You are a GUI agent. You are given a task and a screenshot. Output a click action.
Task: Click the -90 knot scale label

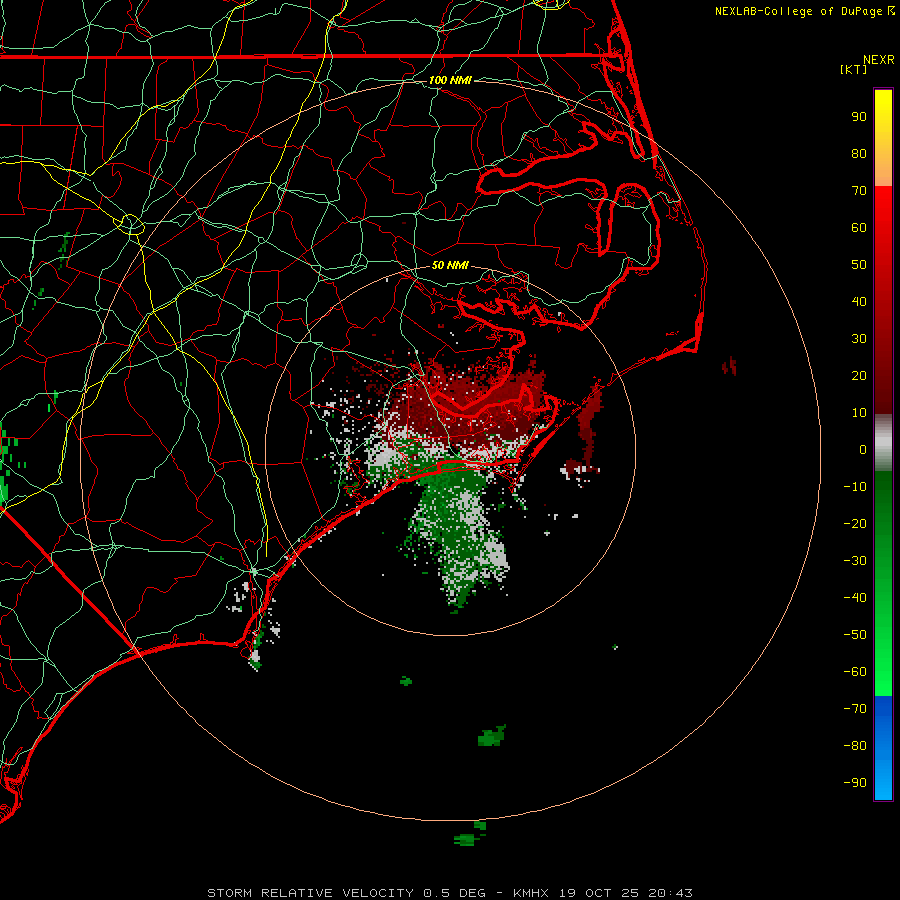coord(855,783)
